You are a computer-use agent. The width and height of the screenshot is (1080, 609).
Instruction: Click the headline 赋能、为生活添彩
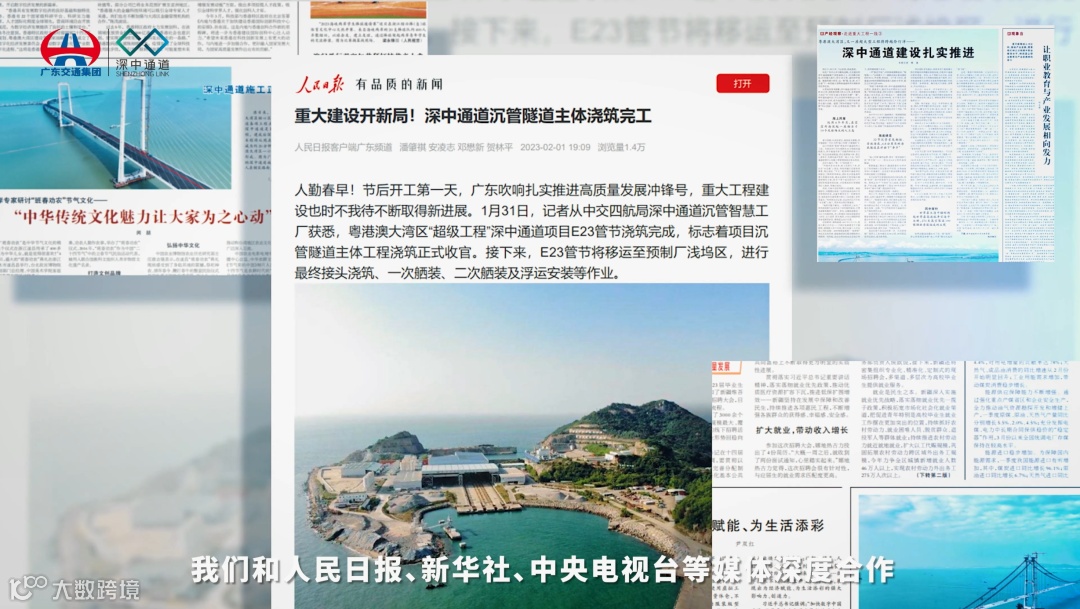(x=767, y=526)
